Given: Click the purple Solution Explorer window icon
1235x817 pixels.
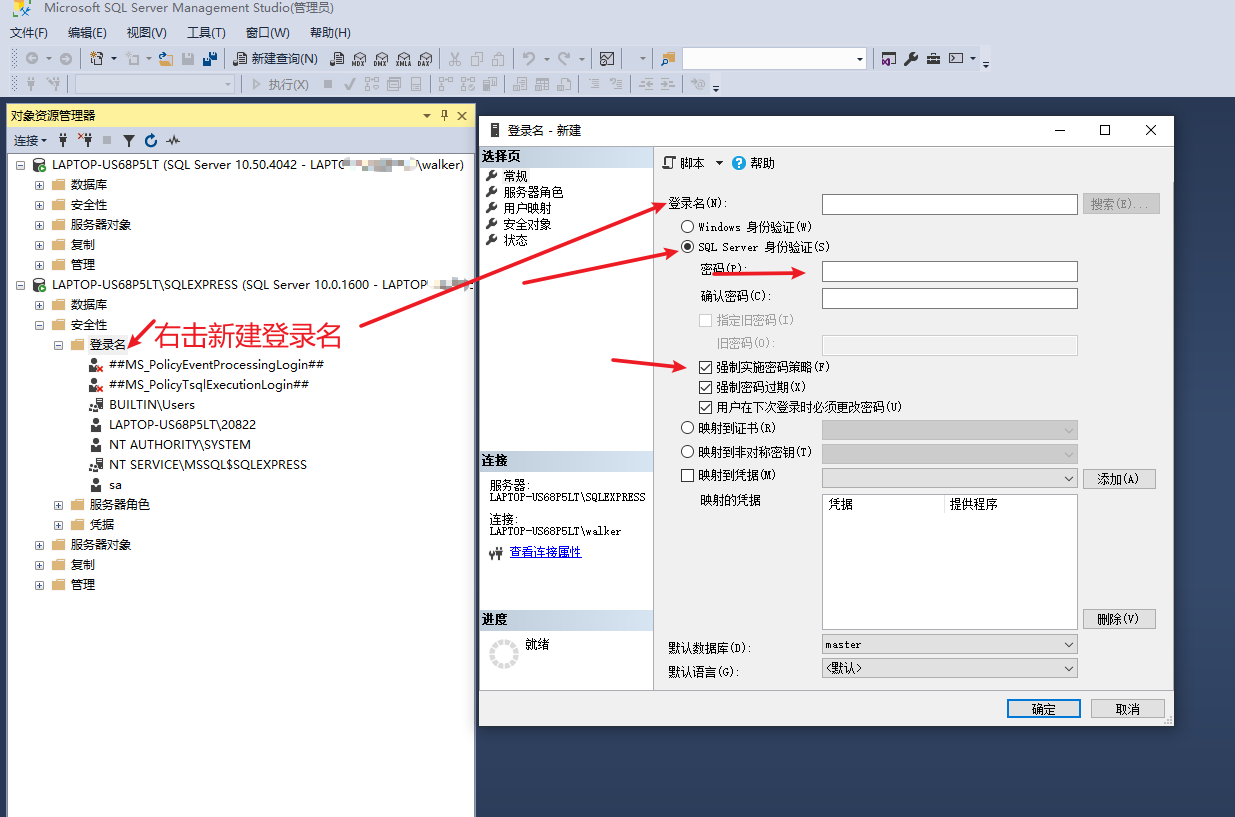Looking at the screenshot, I should pyautogui.click(x=888, y=59).
